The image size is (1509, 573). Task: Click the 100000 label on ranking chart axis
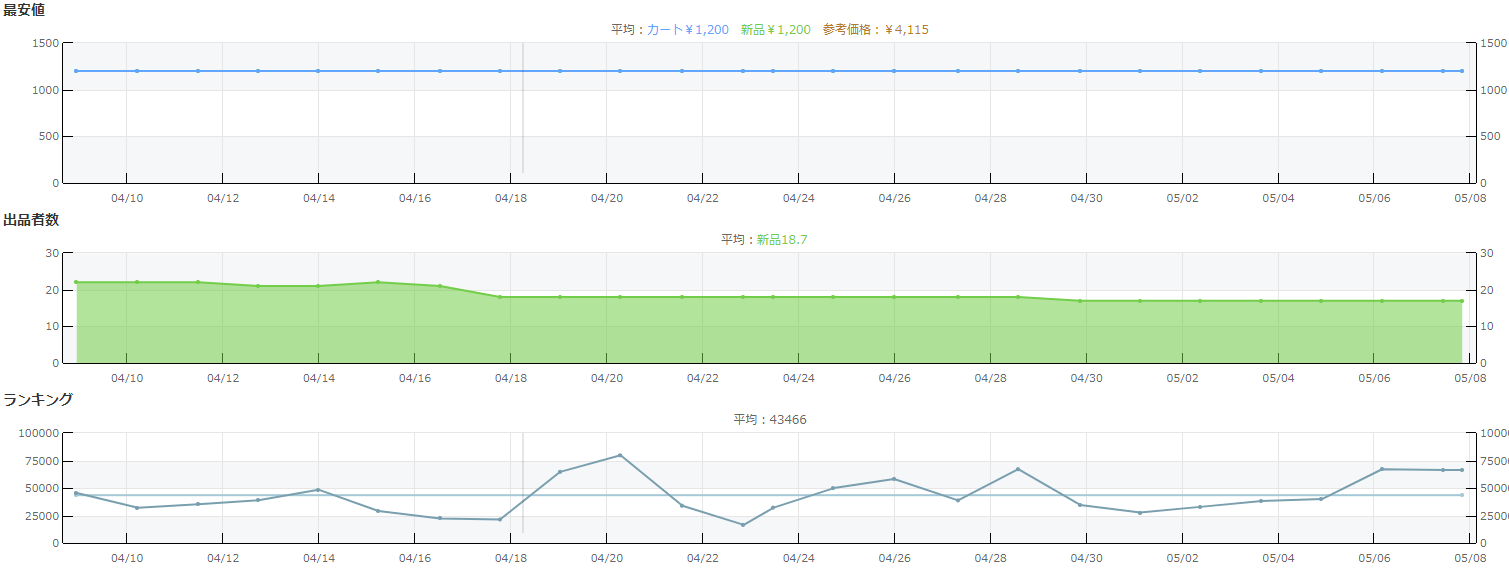point(39,433)
